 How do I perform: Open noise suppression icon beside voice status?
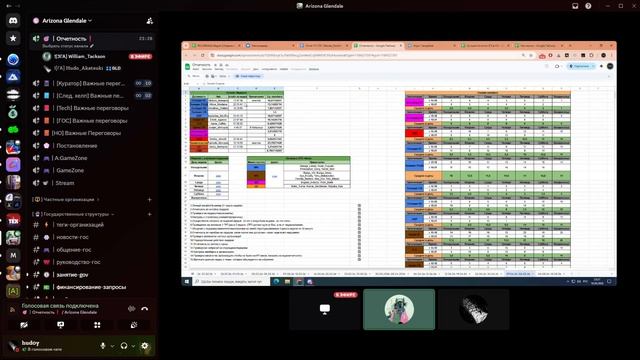[x=131, y=309]
